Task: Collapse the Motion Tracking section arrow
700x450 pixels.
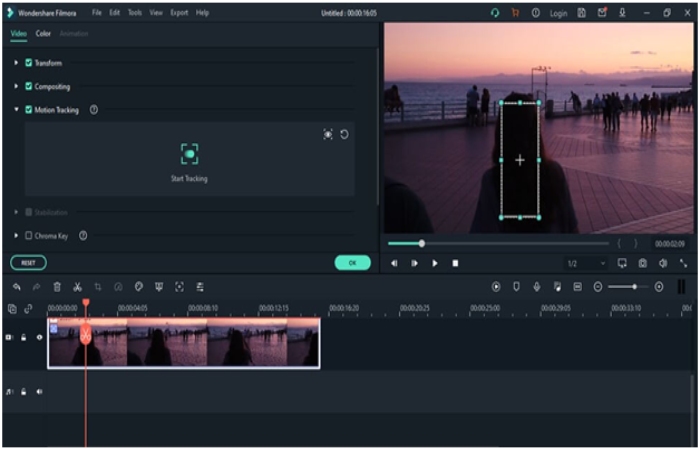Action: (16, 110)
